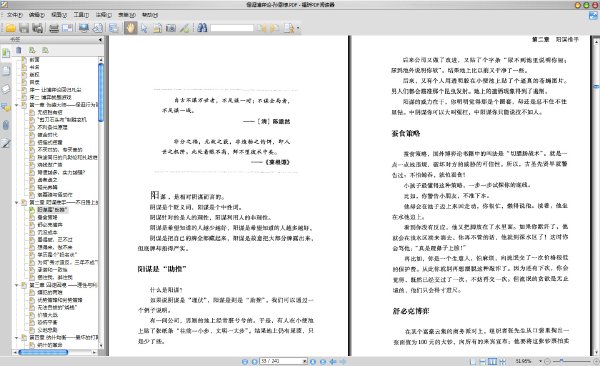This screenshot has height=366, width=600.
Task: Go to last page in bottom bar
Action: 323,361
